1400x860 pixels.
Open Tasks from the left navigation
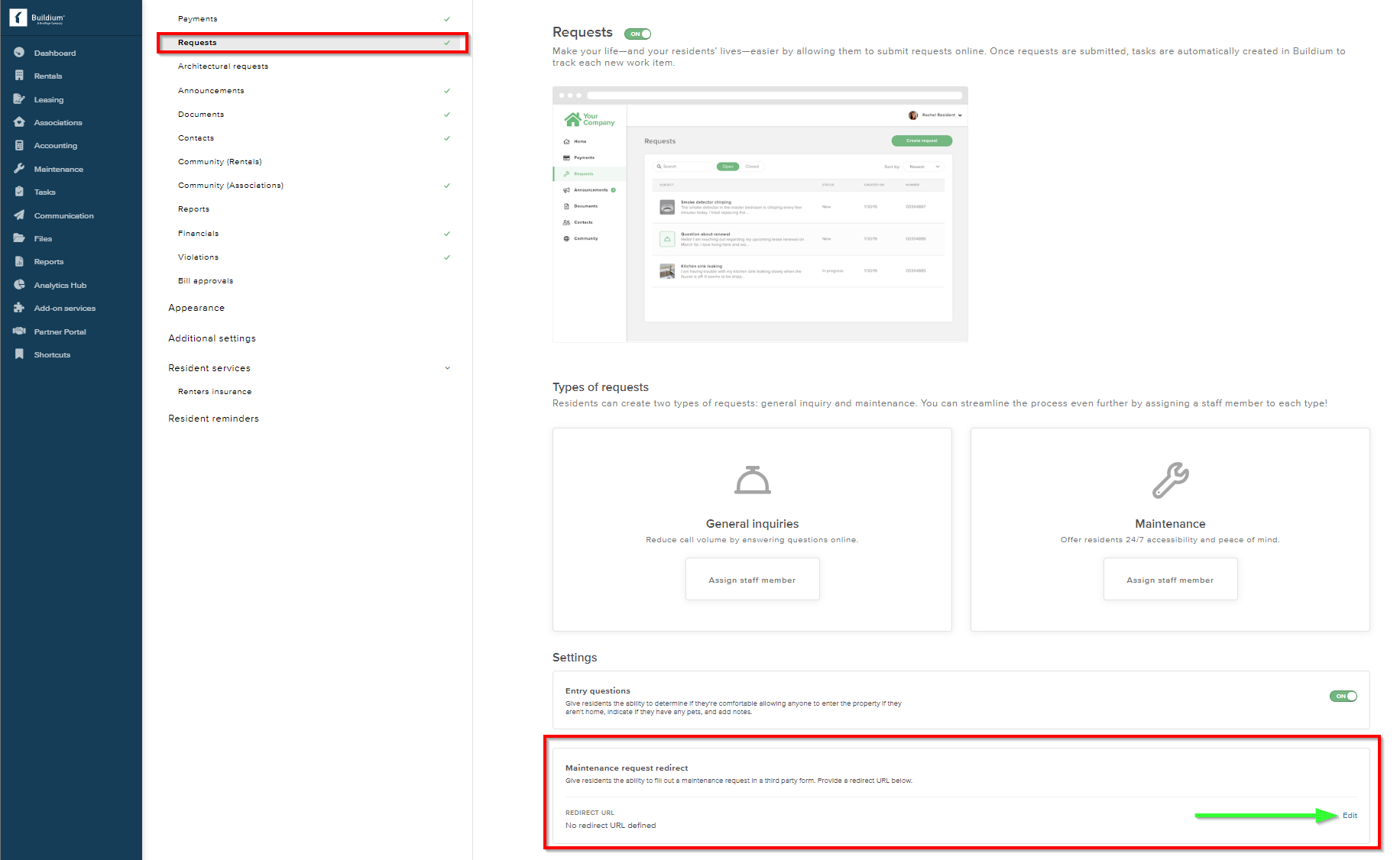coord(43,192)
